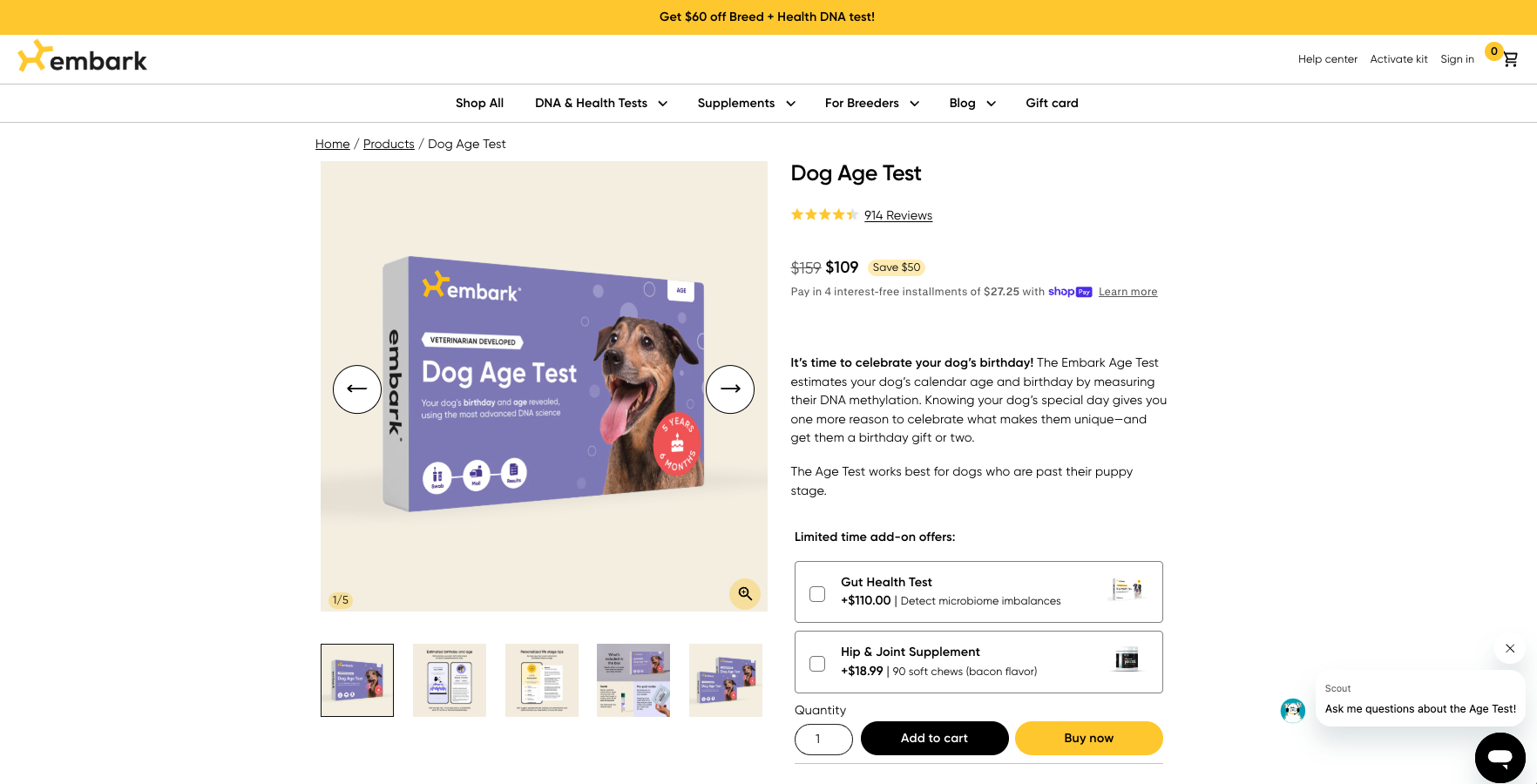Open the Gift card menu item
The height and width of the screenshot is (784, 1537).
[x=1052, y=103]
